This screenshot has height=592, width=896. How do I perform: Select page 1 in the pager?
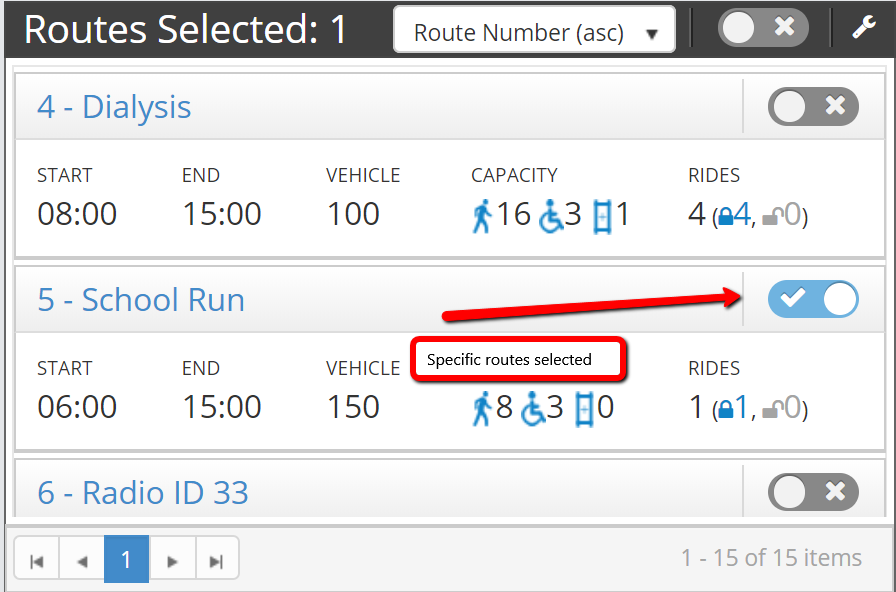[x=126, y=559]
